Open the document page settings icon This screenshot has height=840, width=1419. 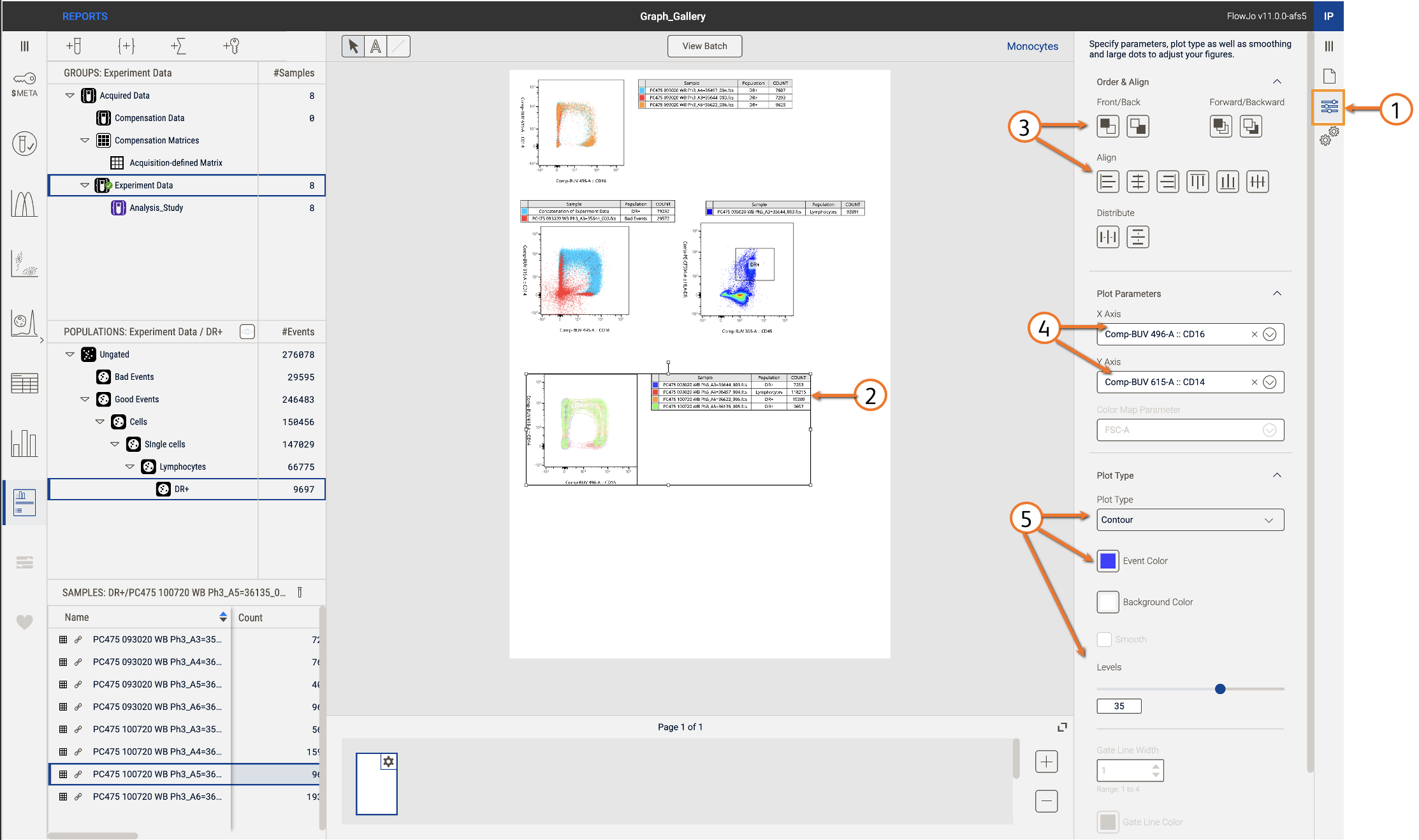[x=1328, y=76]
